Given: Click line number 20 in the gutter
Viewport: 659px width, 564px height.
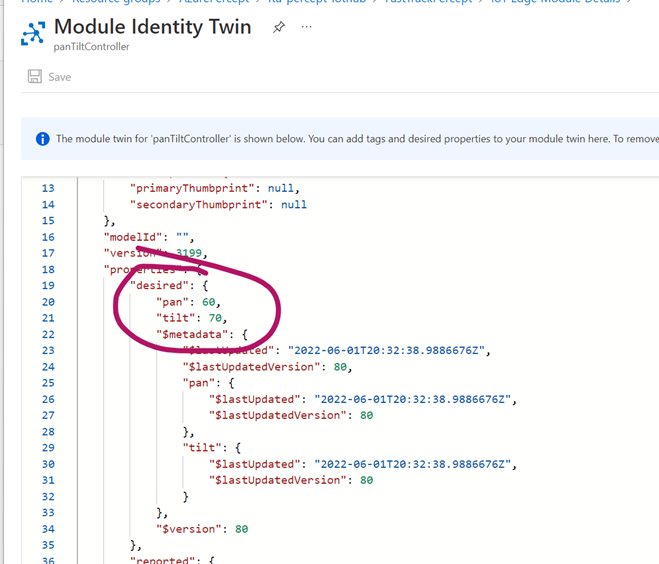Looking at the screenshot, I should point(48,302).
